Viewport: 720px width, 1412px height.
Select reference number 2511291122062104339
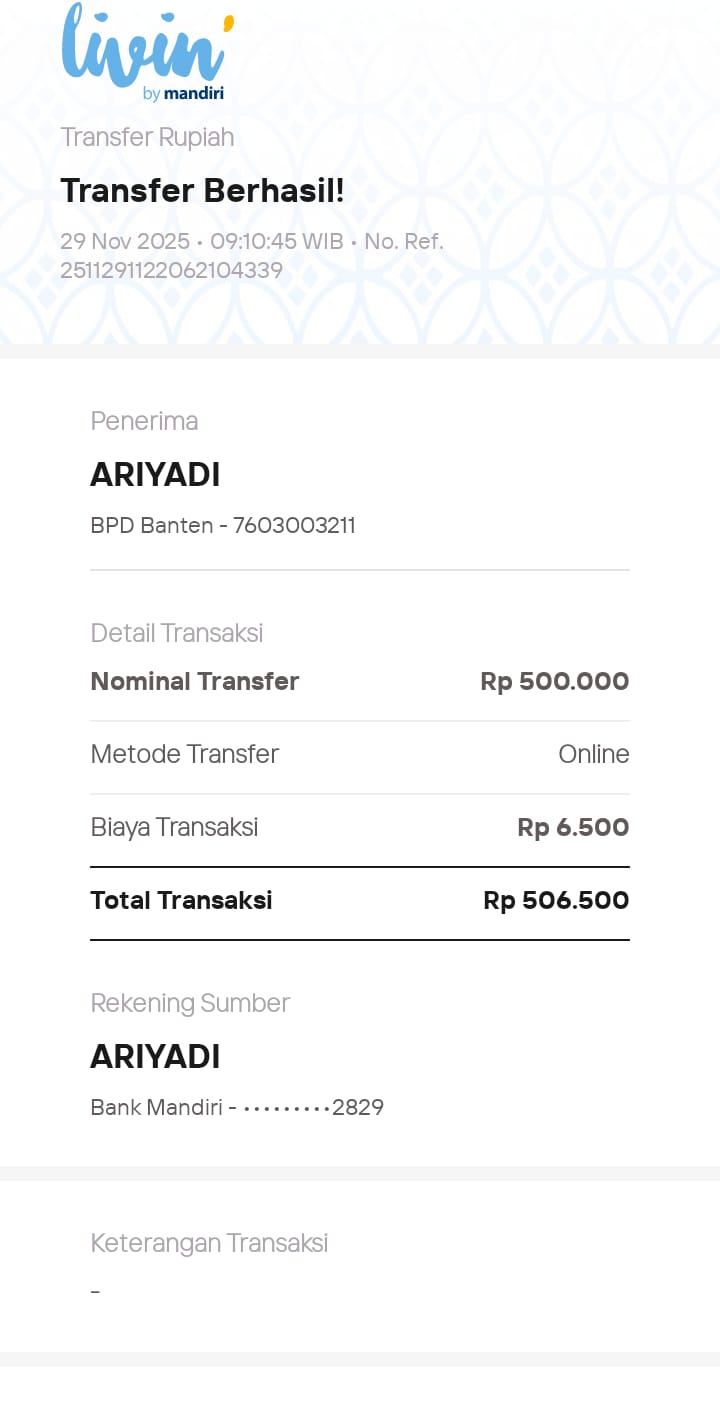(x=171, y=270)
